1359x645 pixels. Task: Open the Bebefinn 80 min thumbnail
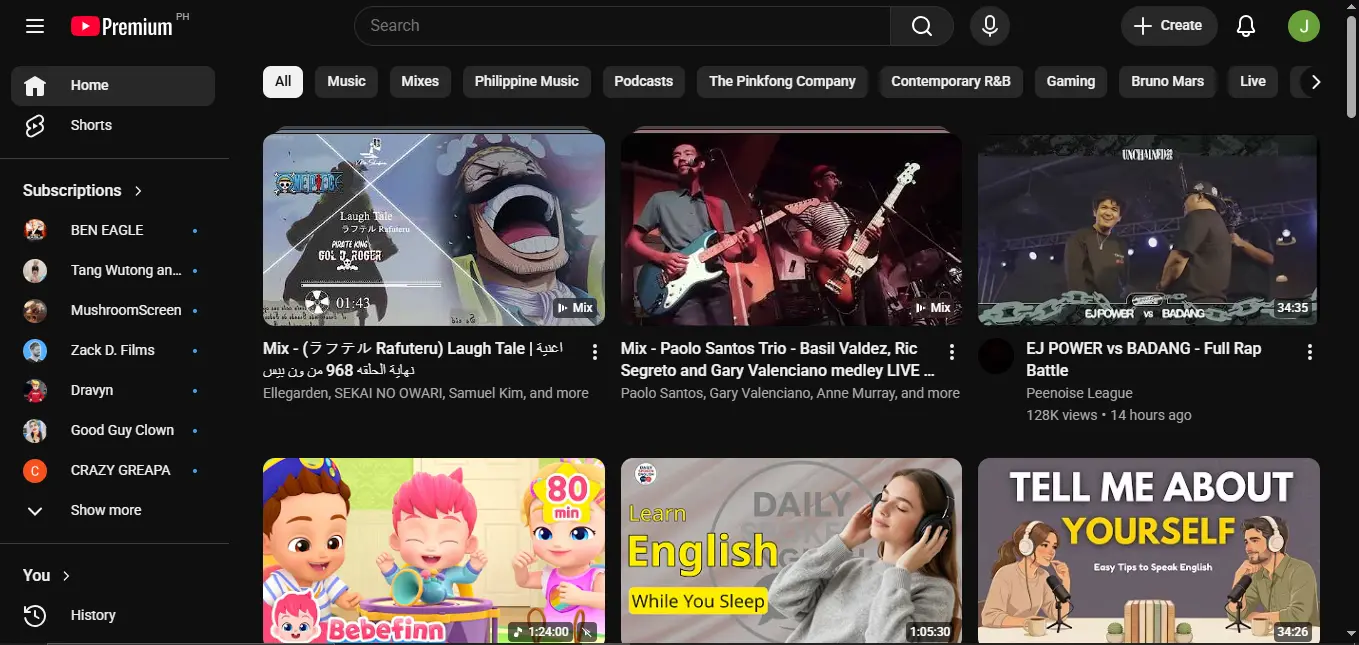pyautogui.click(x=434, y=551)
